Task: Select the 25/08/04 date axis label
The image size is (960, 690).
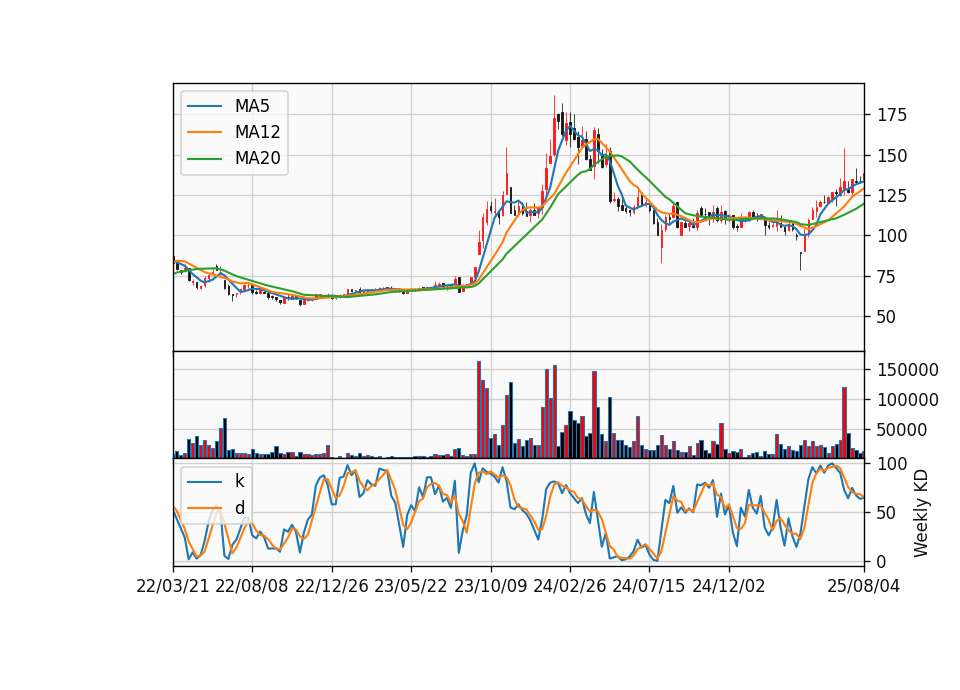Action: click(864, 587)
